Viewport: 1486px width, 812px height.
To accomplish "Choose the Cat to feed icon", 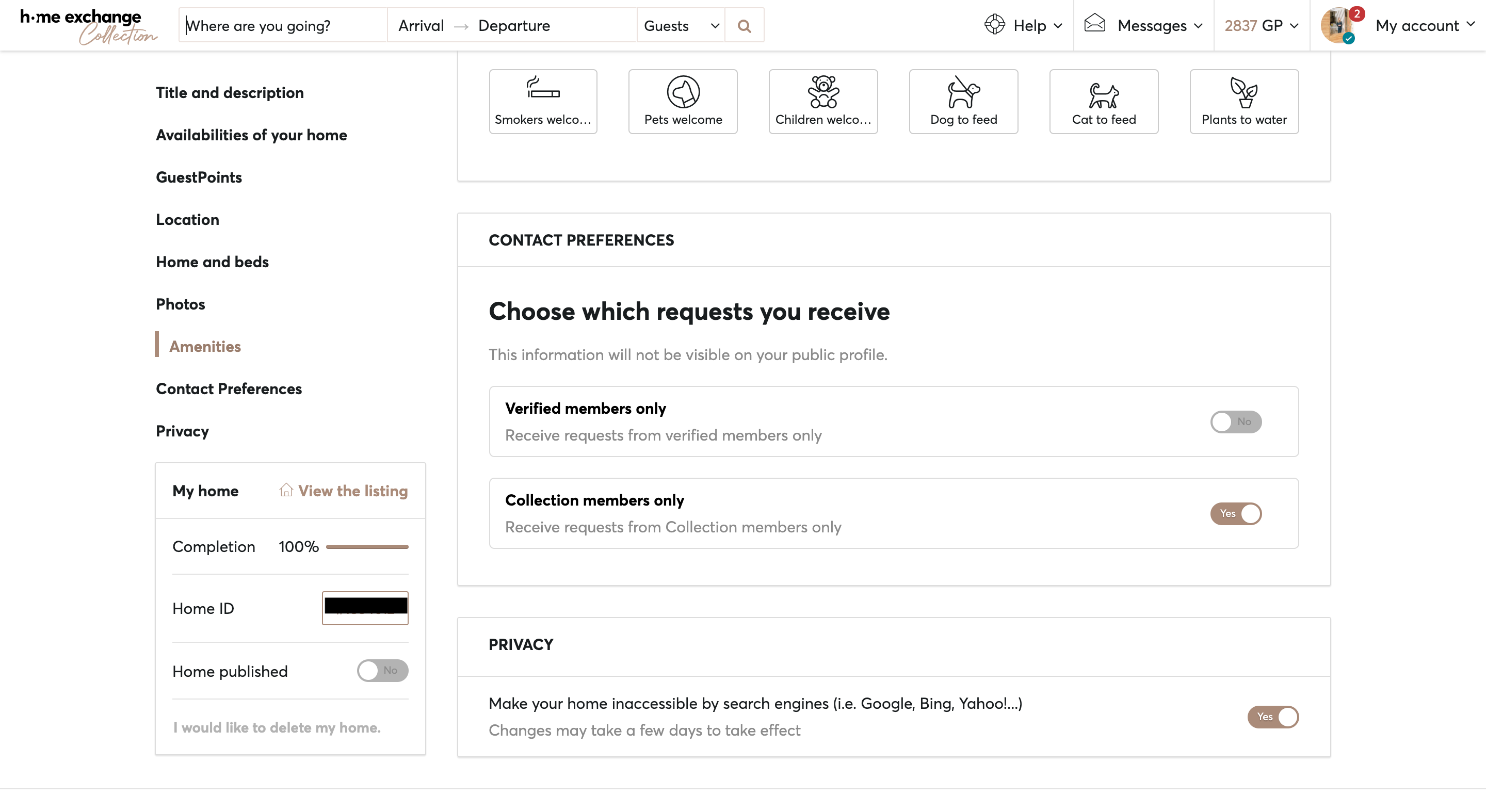I will coord(1104,94).
